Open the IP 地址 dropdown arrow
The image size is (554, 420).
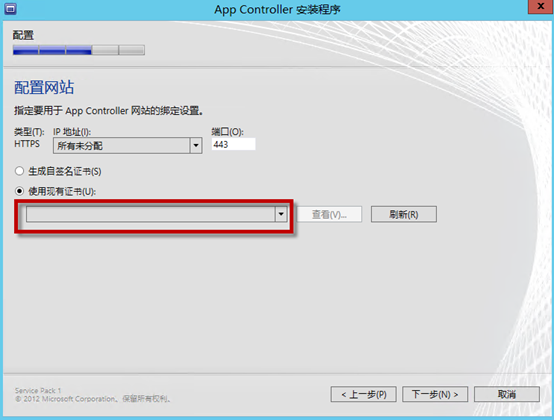[196, 146]
